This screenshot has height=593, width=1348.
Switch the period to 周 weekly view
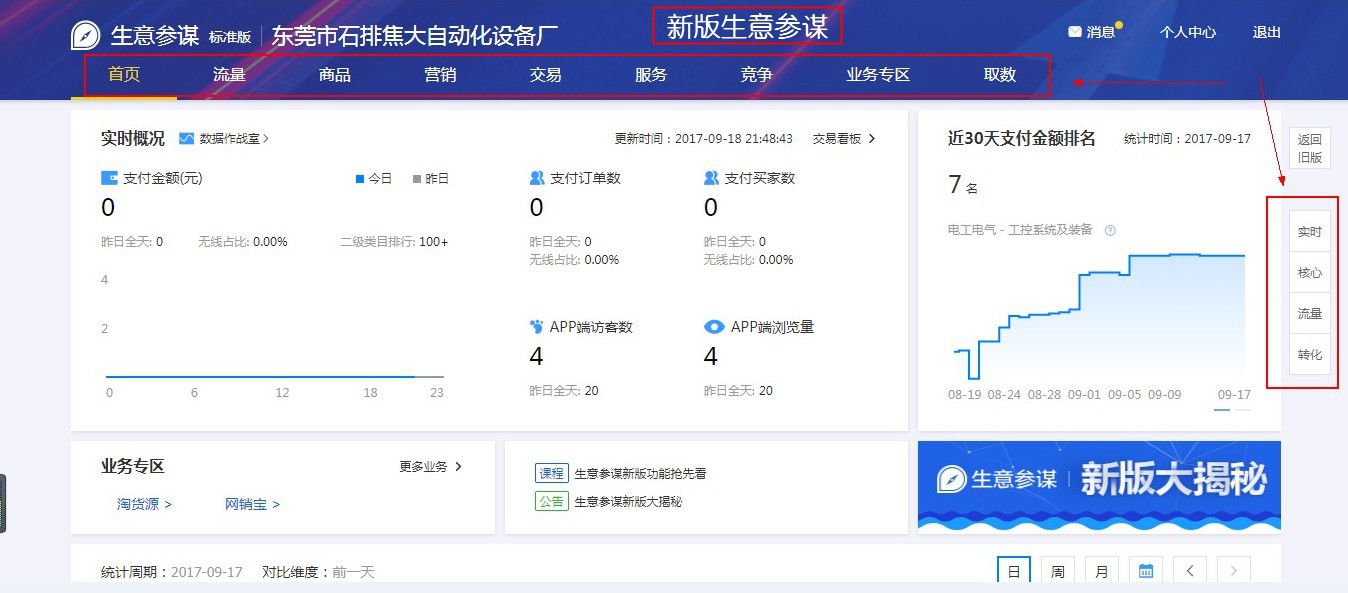coord(1057,569)
